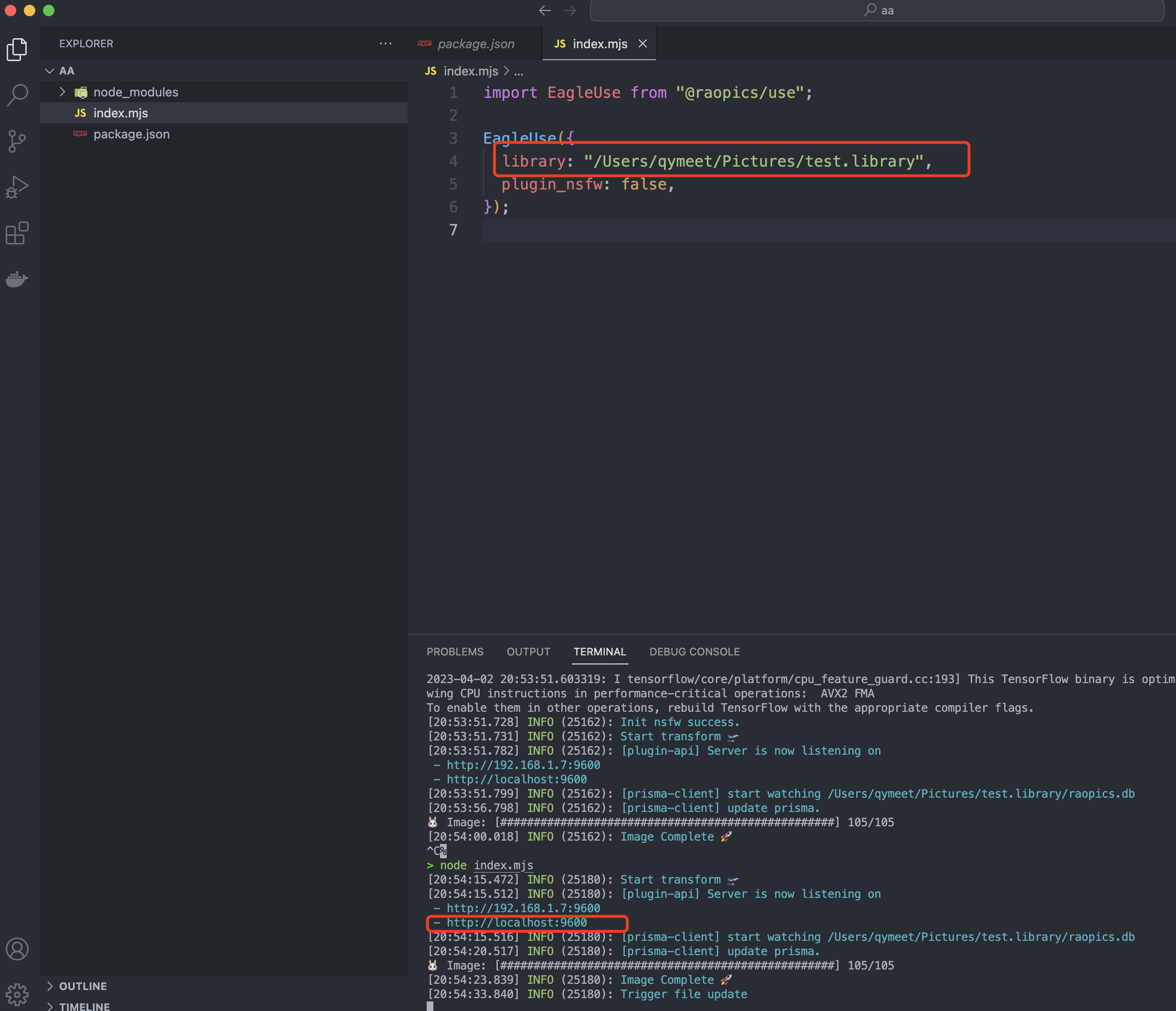Collapse the AA folder in Explorer
The image size is (1176, 1011).
pos(49,70)
